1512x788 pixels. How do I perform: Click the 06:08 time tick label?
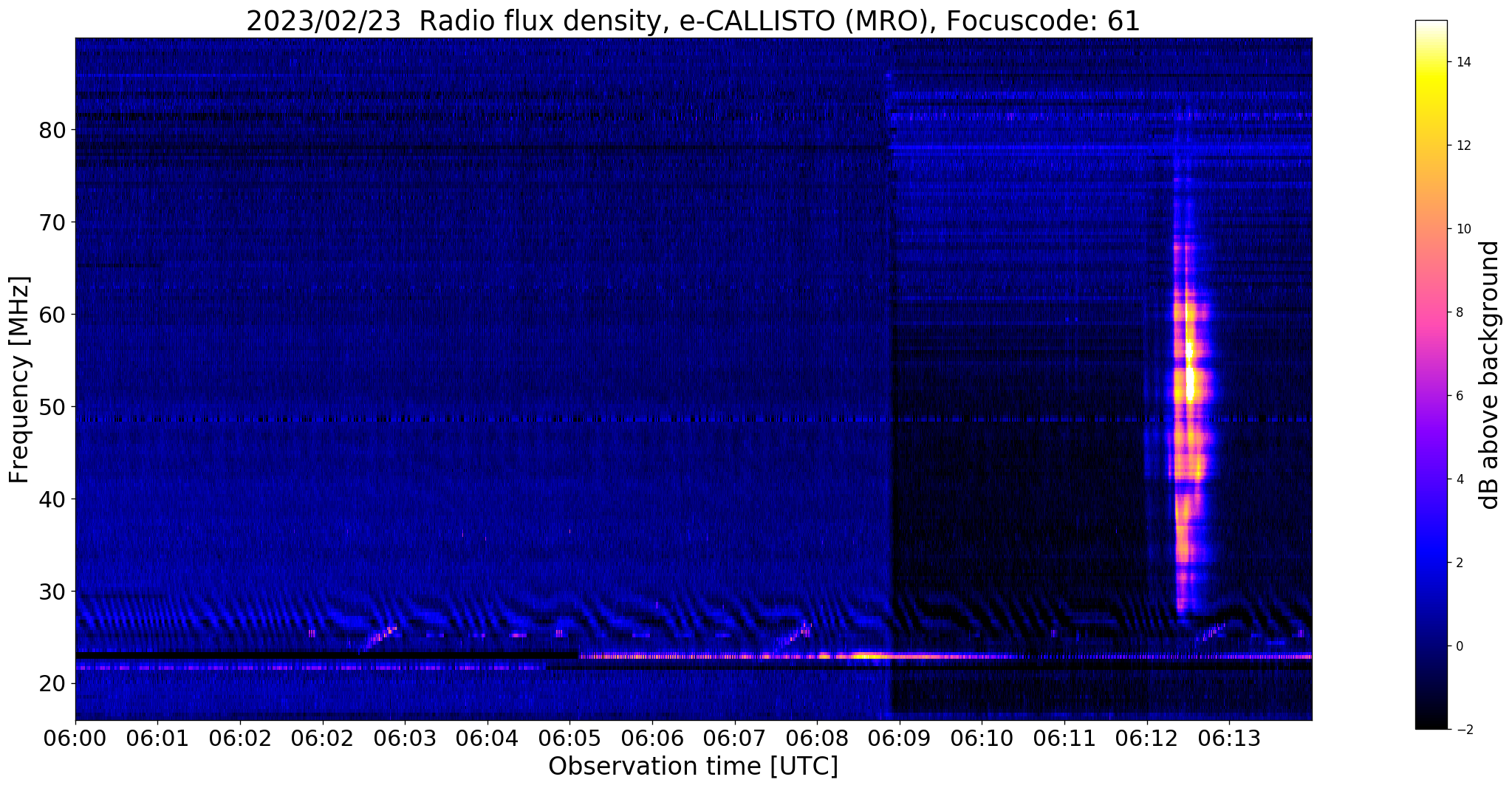pyautogui.click(x=818, y=738)
